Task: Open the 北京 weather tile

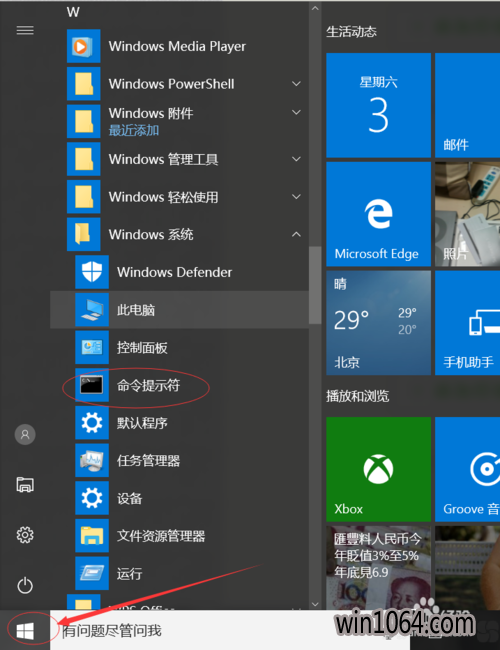Action: pyautogui.click(x=379, y=323)
